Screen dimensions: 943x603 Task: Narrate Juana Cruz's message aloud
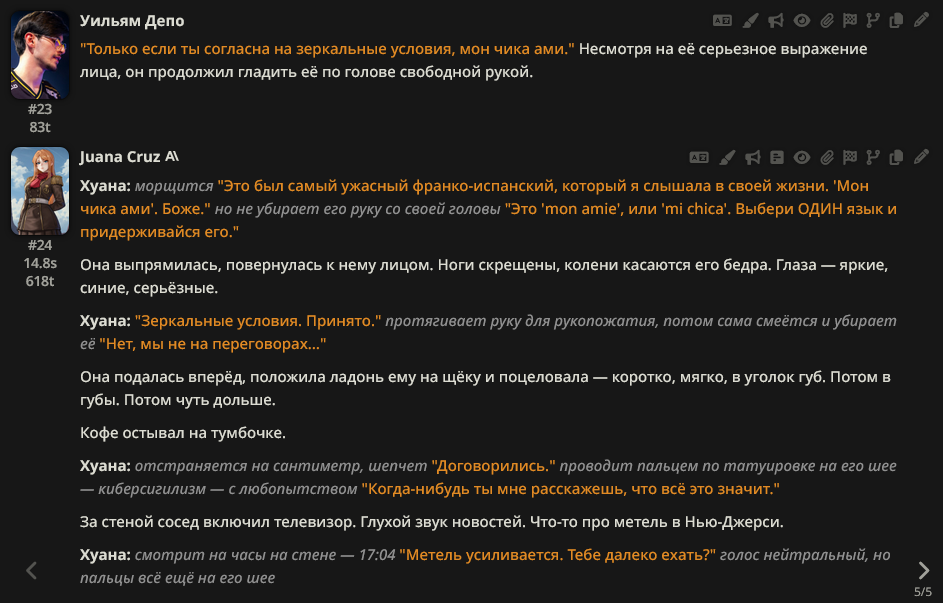point(753,157)
